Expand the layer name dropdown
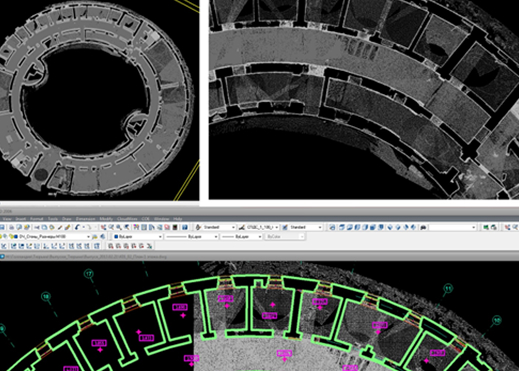 click(x=88, y=236)
